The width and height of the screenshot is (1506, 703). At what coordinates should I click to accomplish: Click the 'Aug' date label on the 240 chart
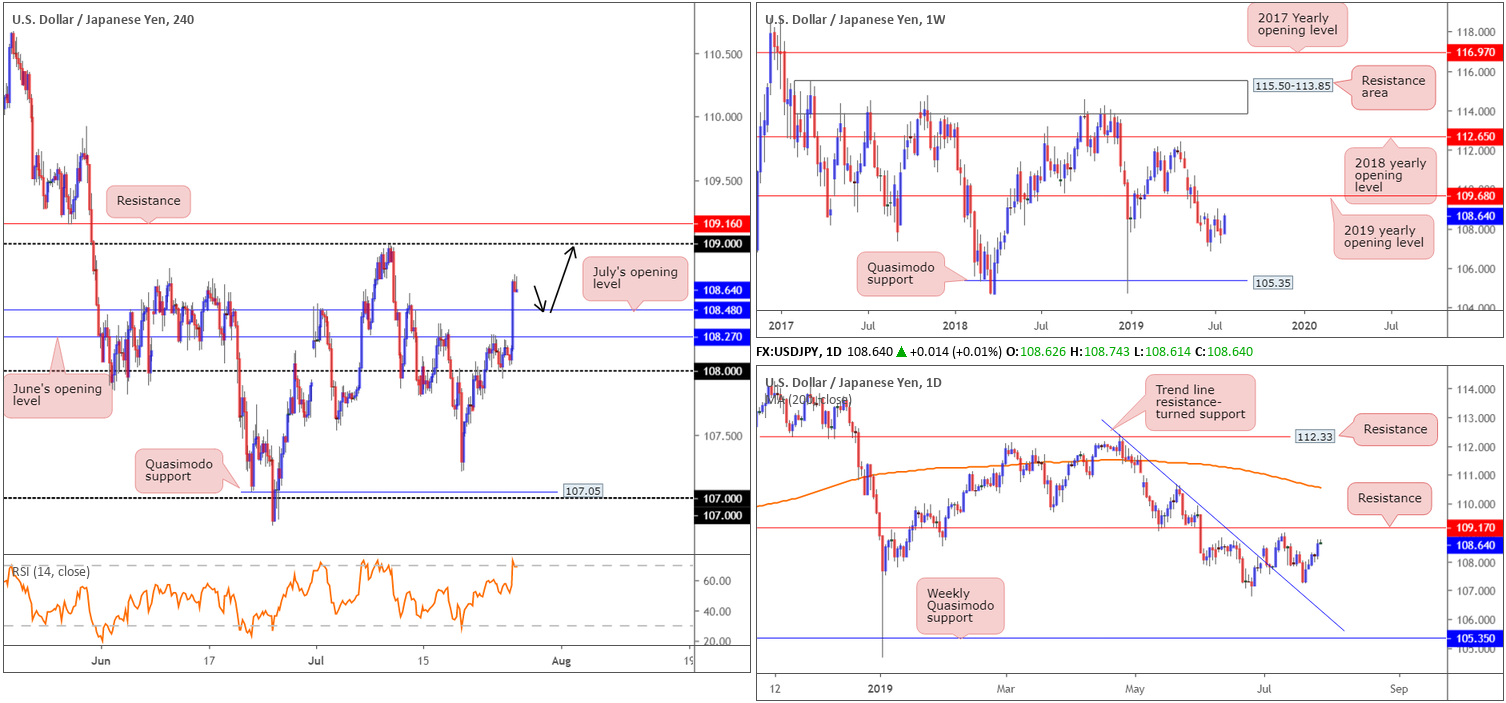pos(561,661)
